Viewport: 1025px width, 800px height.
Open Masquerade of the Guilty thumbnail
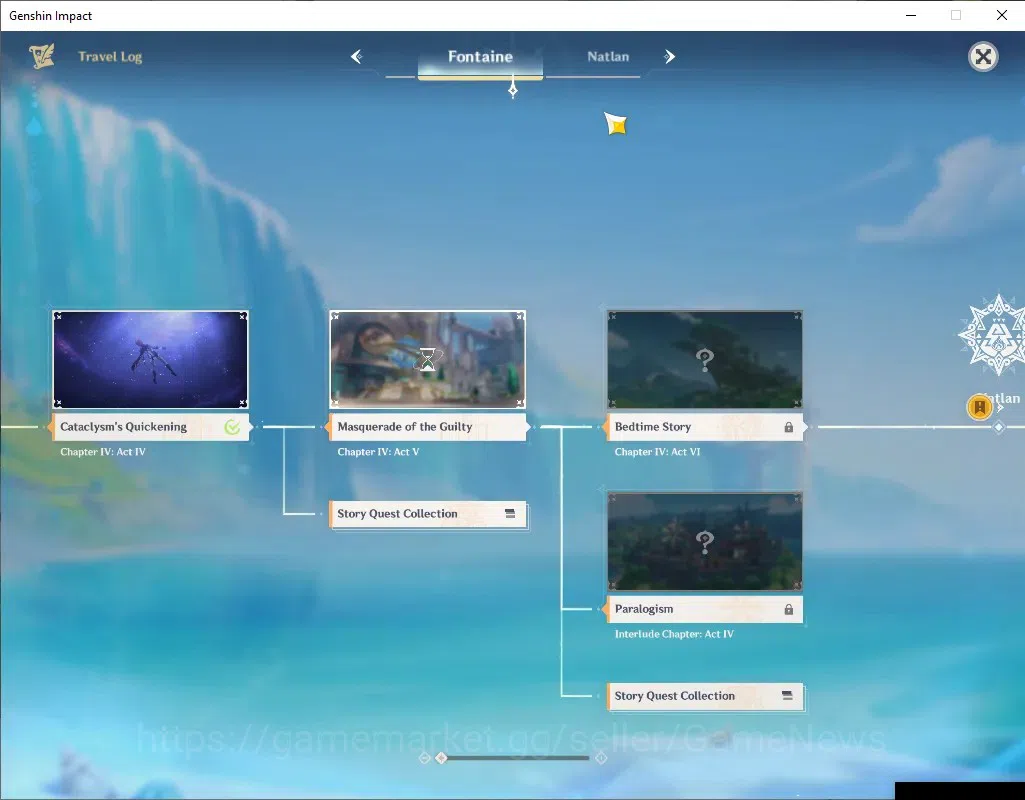tap(428, 359)
